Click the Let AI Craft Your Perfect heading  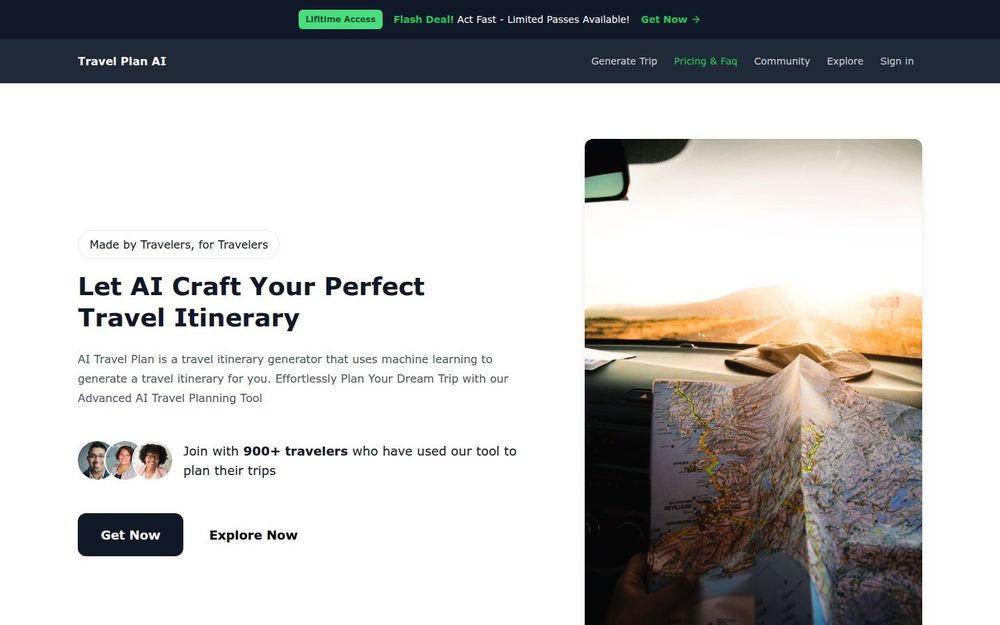point(251,286)
